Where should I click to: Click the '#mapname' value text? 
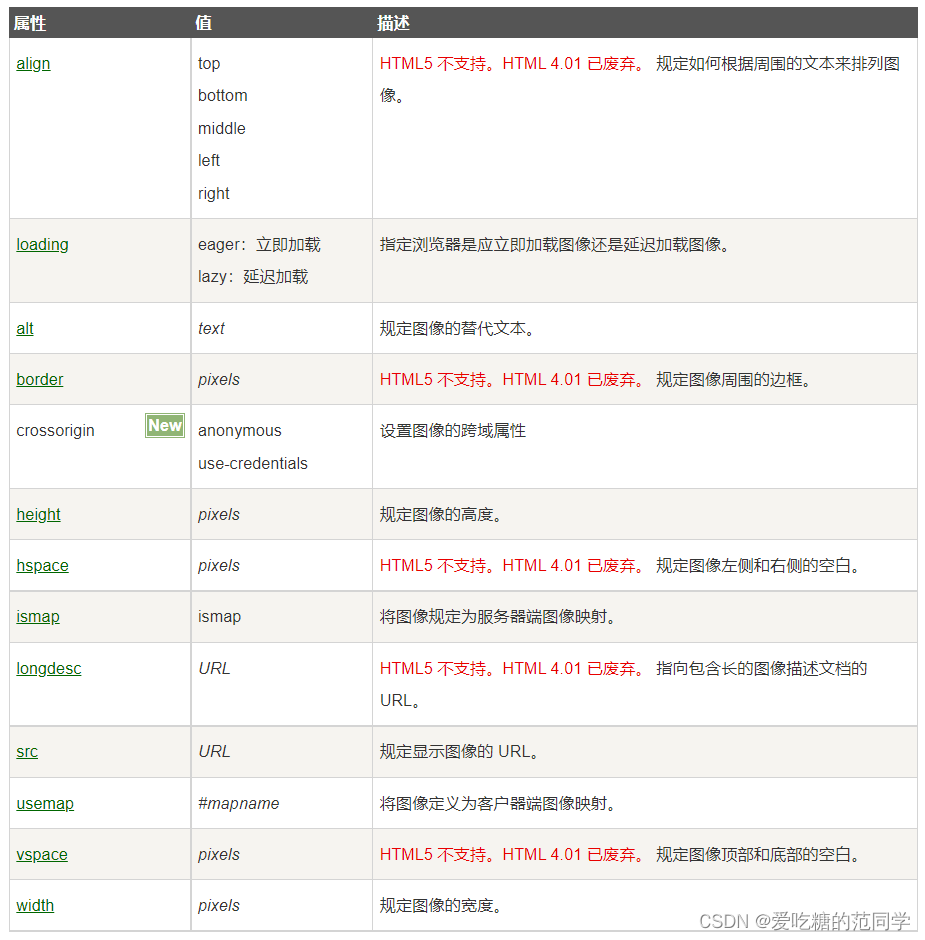point(239,803)
